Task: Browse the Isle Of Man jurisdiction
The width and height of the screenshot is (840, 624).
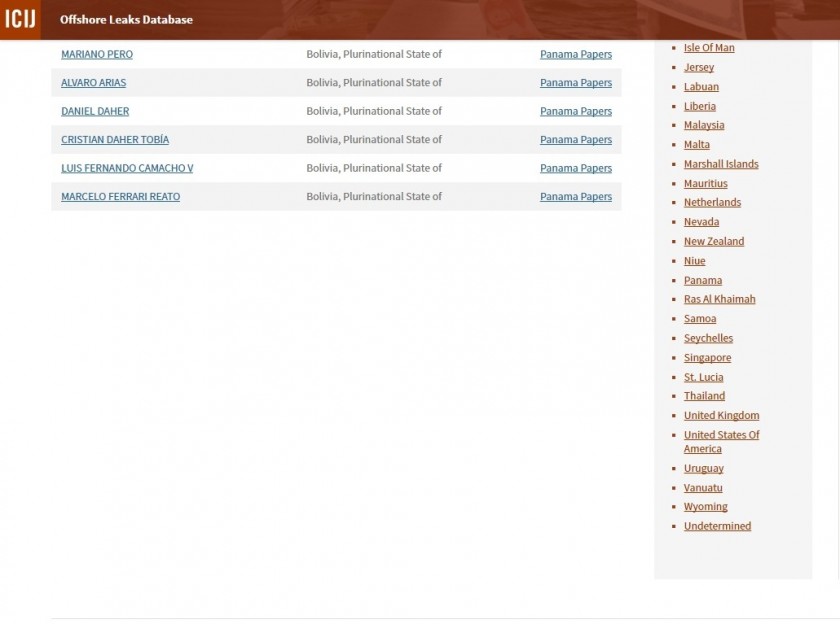Action: (x=709, y=48)
